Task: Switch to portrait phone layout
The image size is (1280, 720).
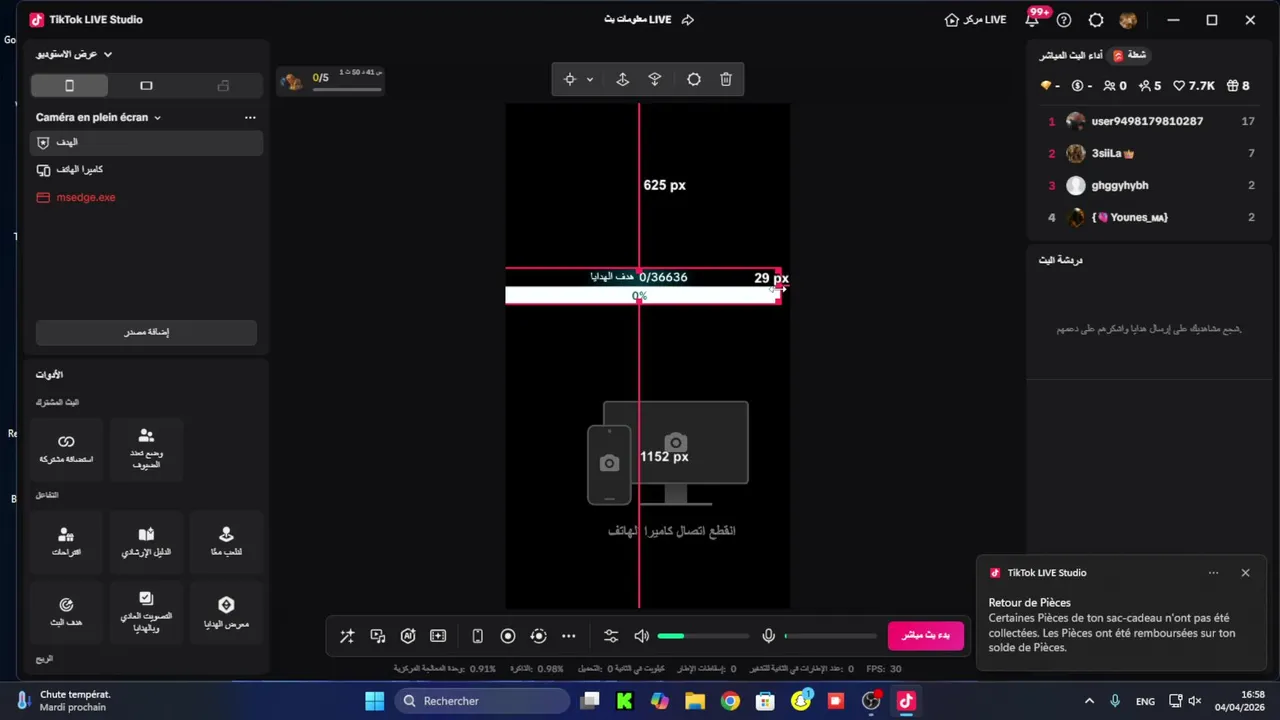Action: [69, 86]
